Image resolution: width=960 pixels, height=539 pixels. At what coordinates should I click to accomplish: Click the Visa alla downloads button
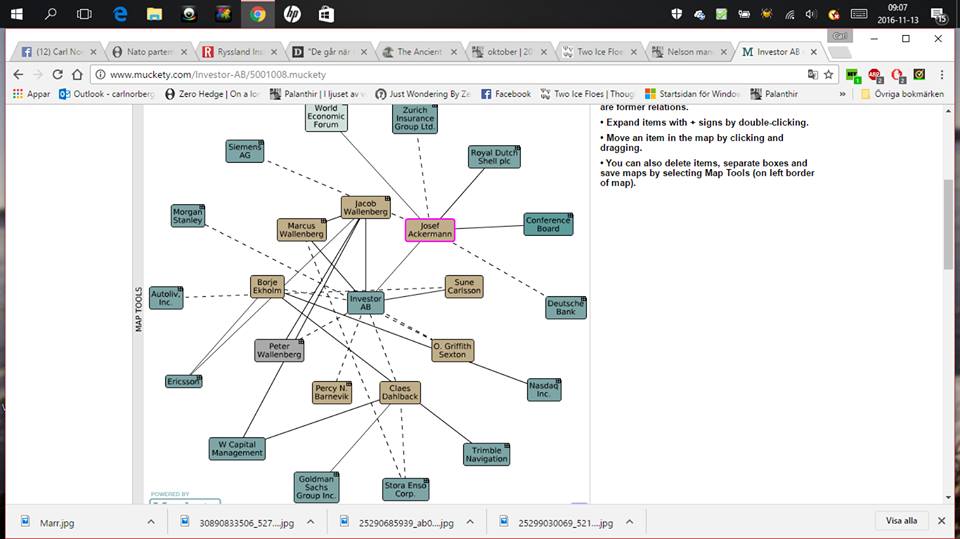[902, 521]
